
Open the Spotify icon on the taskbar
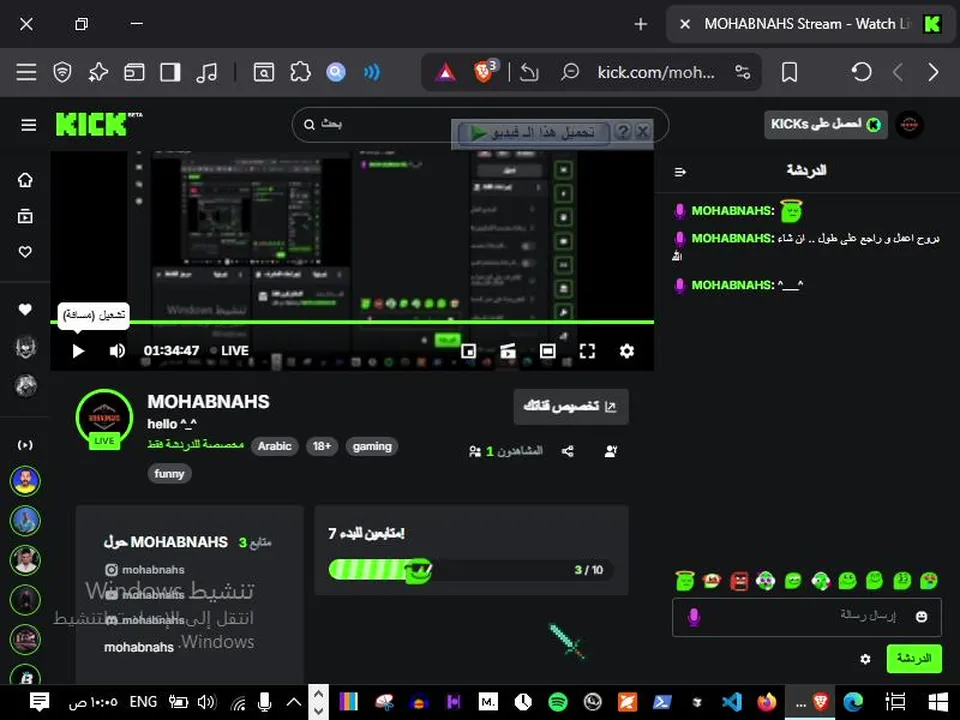[x=557, y=702]
